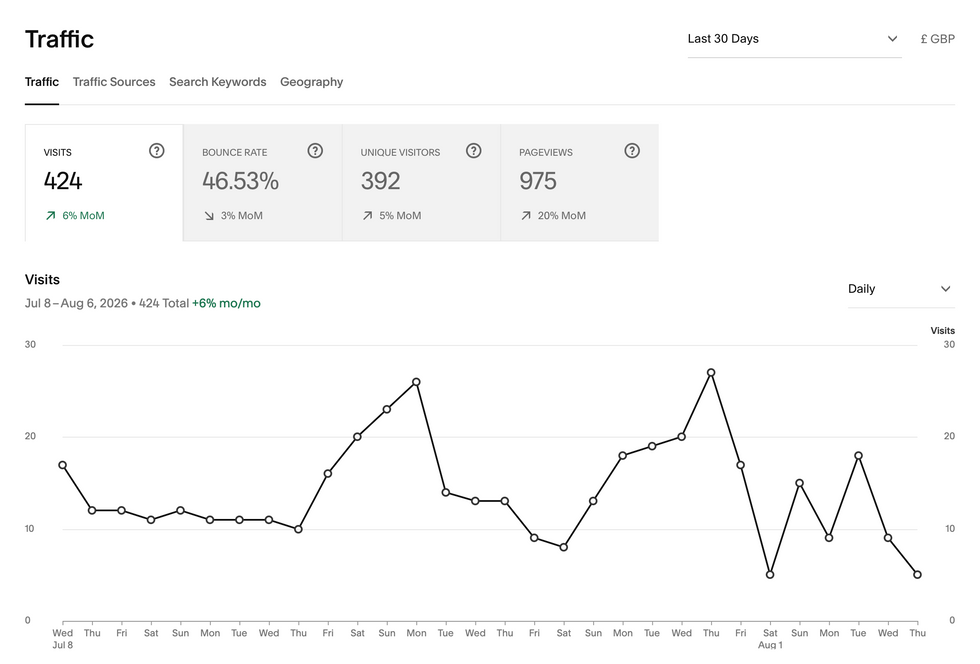
Task: Open the Daily interval dropdown
Action: [901, 289]
